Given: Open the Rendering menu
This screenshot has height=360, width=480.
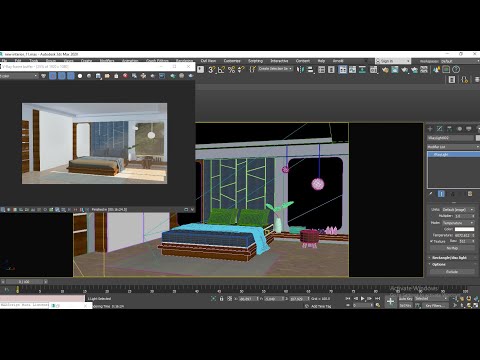Looking at the screenshot, I should pos(184,61).
